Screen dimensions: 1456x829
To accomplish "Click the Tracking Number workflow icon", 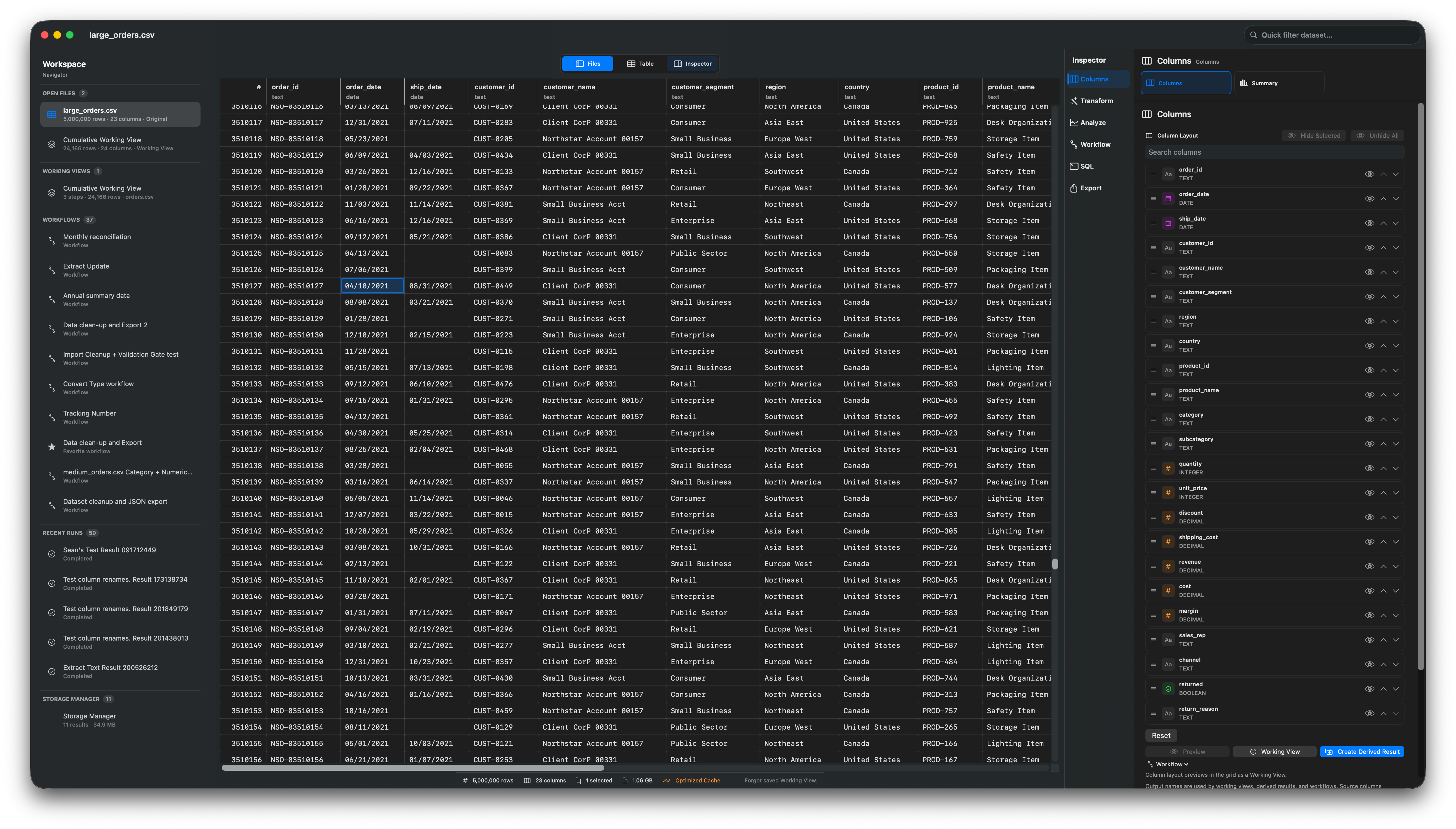I will [x=52, y=417].
